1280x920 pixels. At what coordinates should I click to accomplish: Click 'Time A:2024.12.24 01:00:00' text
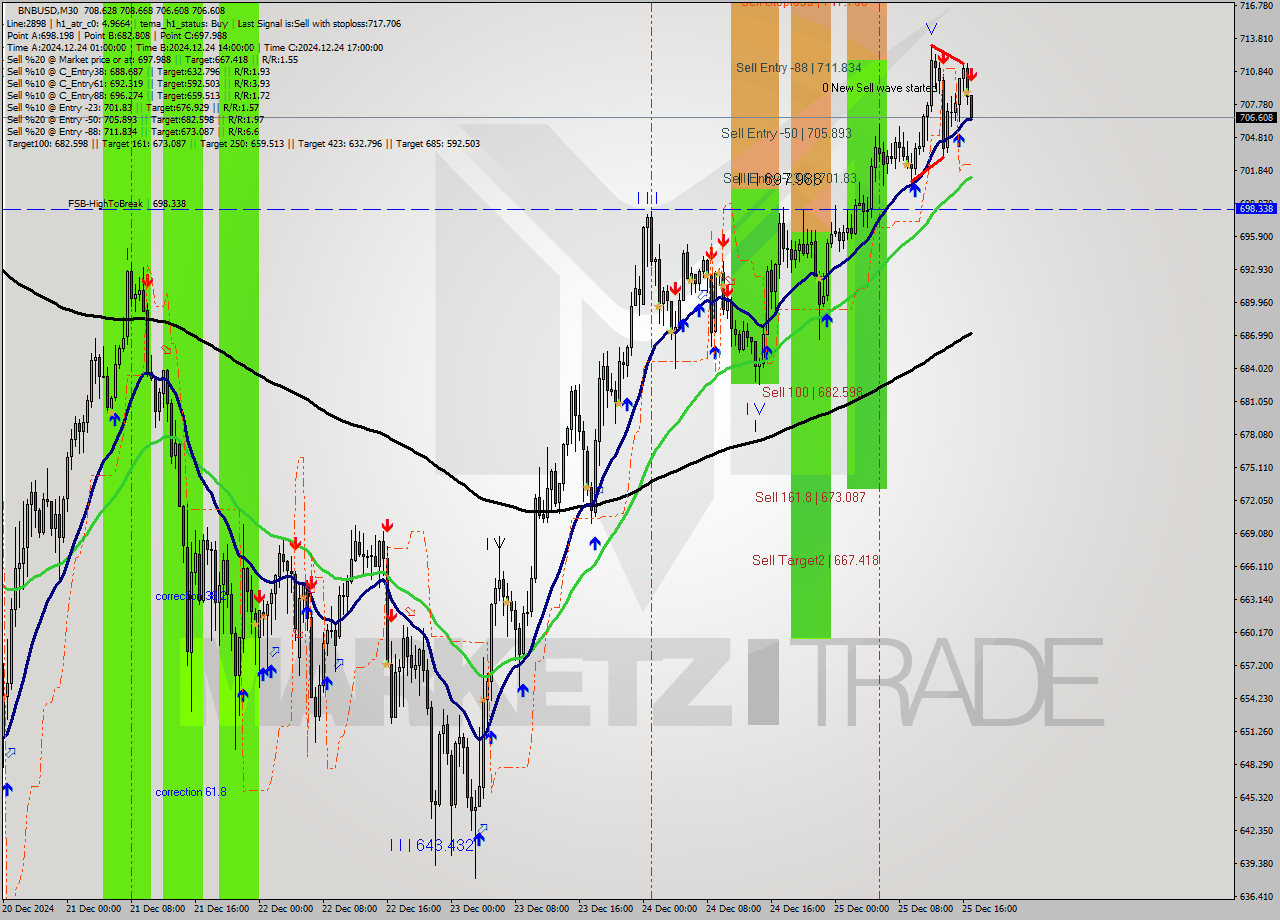(x=66, y=47)
